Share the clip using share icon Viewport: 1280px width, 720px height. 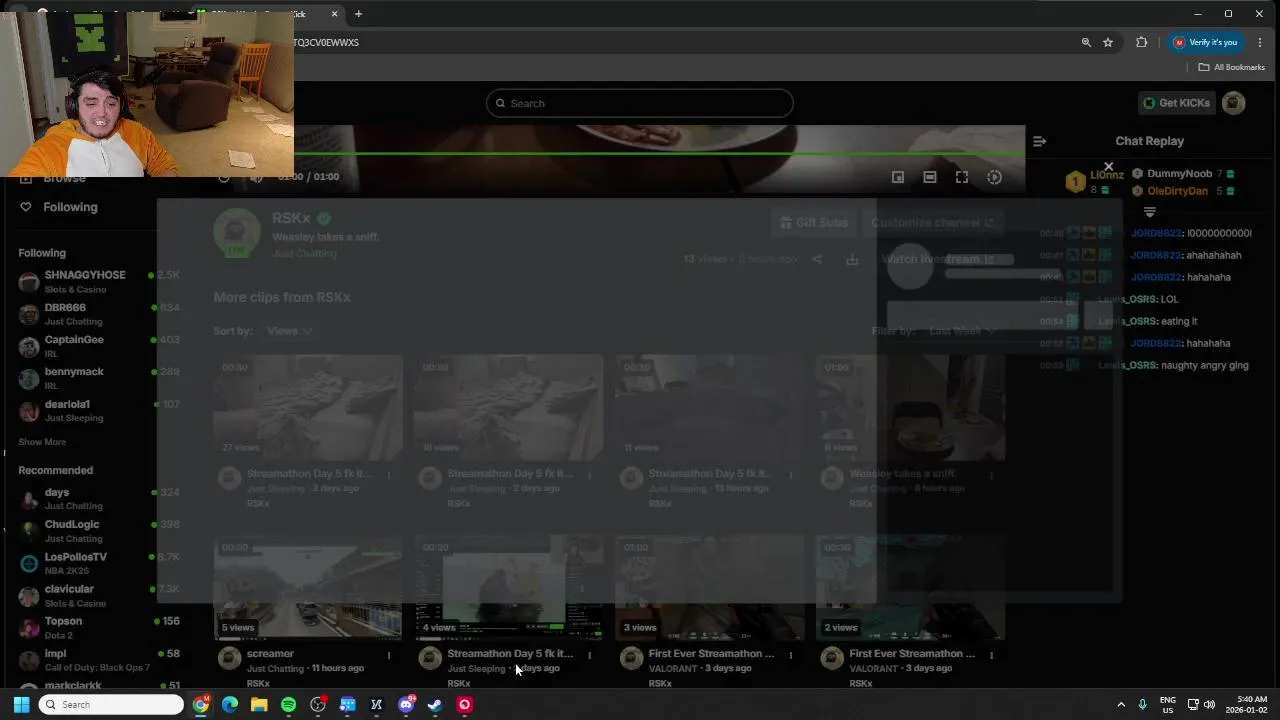tap(817, 259)
